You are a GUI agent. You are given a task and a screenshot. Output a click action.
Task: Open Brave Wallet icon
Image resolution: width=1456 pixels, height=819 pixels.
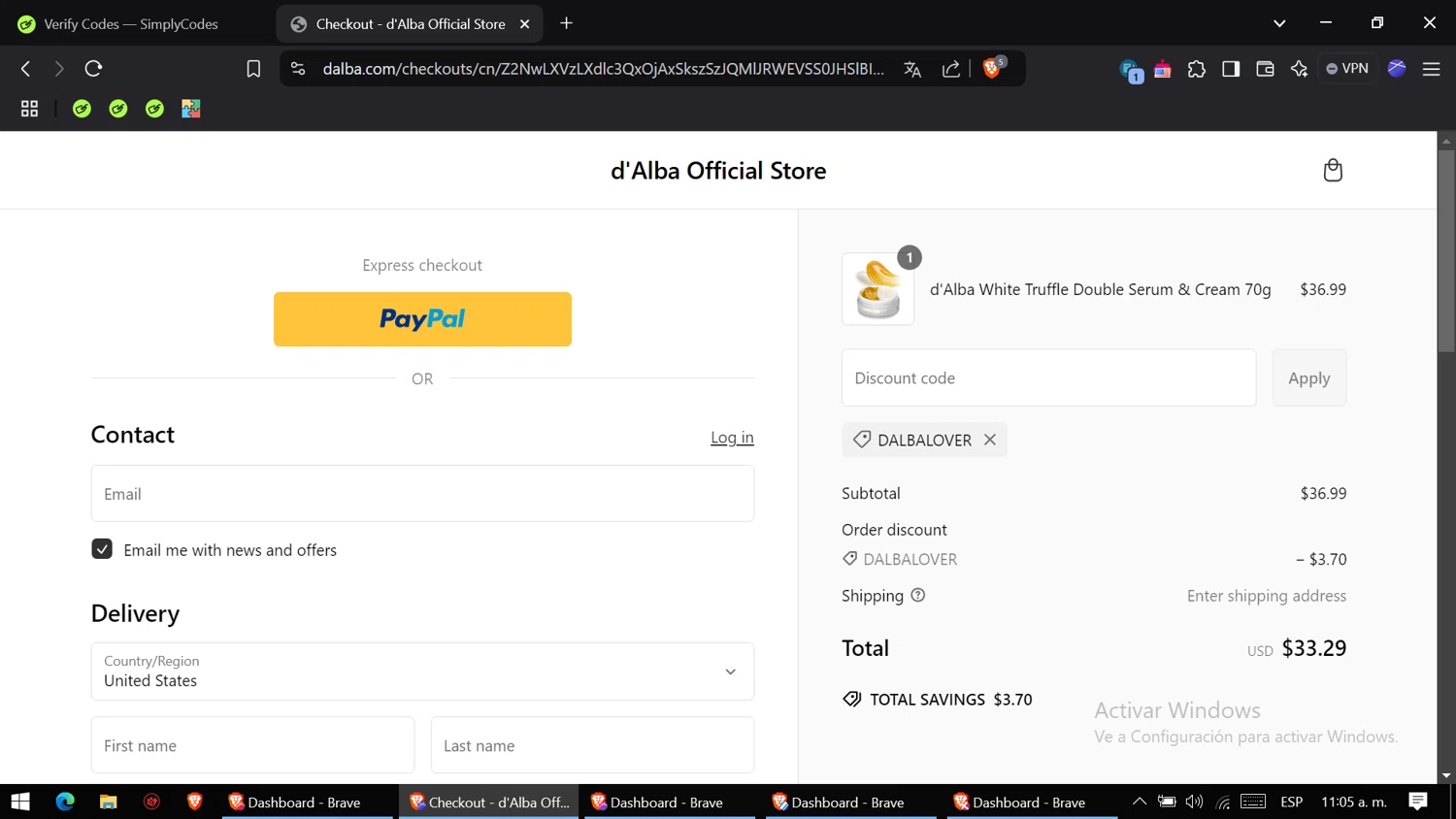coord(1265,69)
